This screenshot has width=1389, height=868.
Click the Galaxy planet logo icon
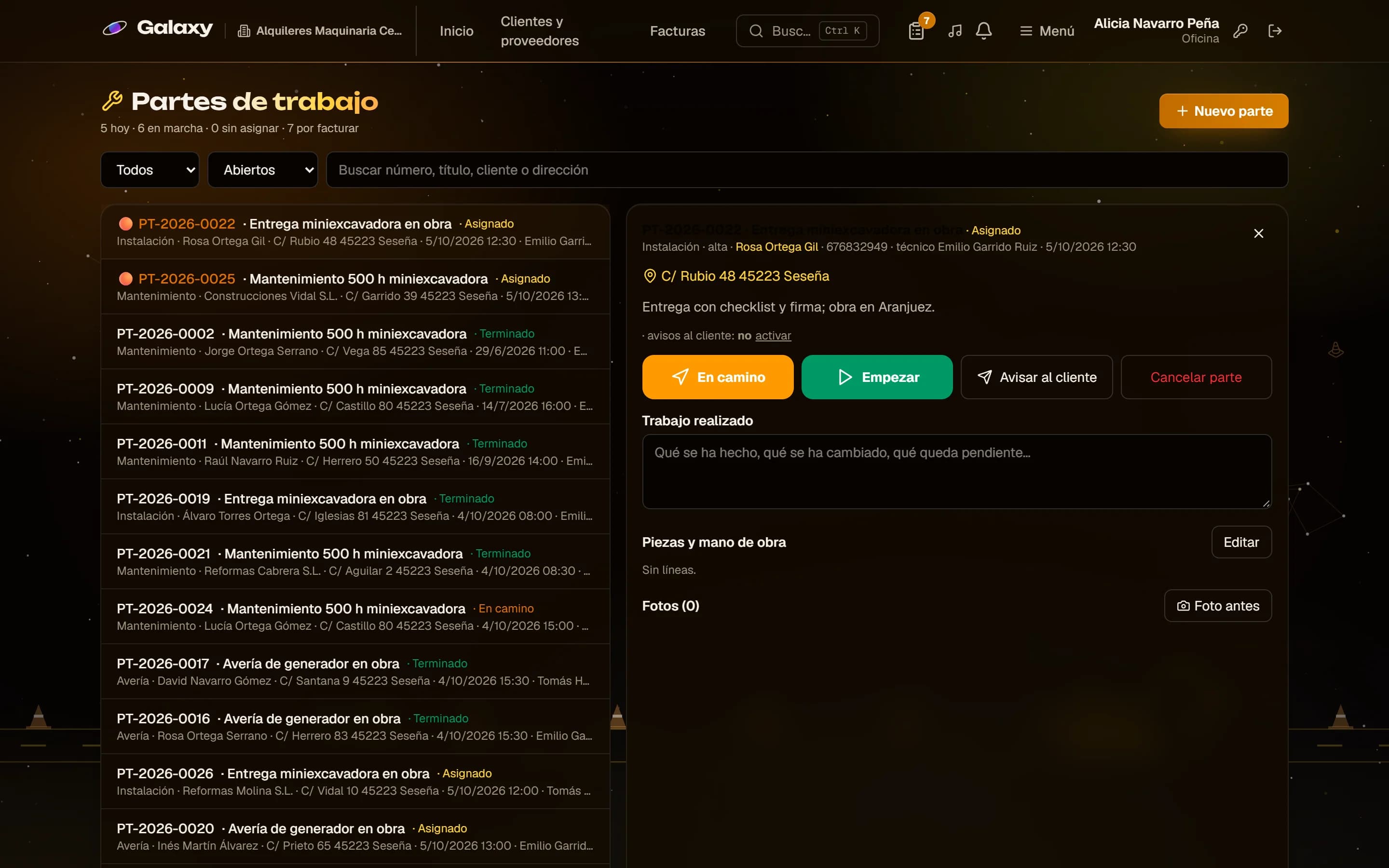pos(115,28)
